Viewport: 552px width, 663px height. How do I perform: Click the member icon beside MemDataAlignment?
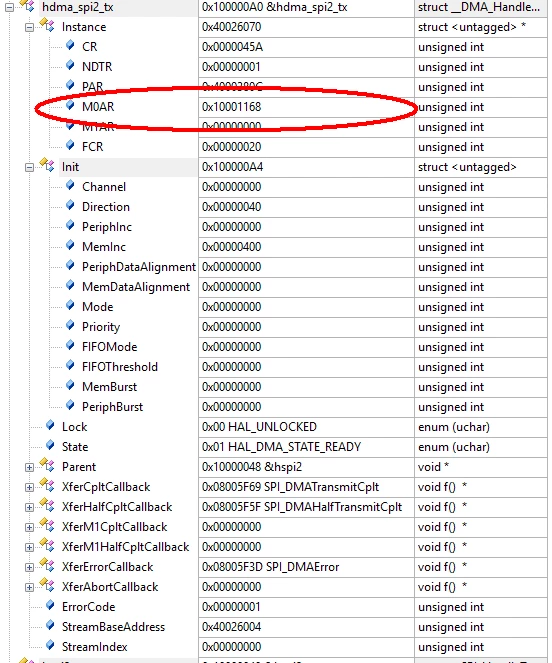pyautogui.click(x=70, y=285)
